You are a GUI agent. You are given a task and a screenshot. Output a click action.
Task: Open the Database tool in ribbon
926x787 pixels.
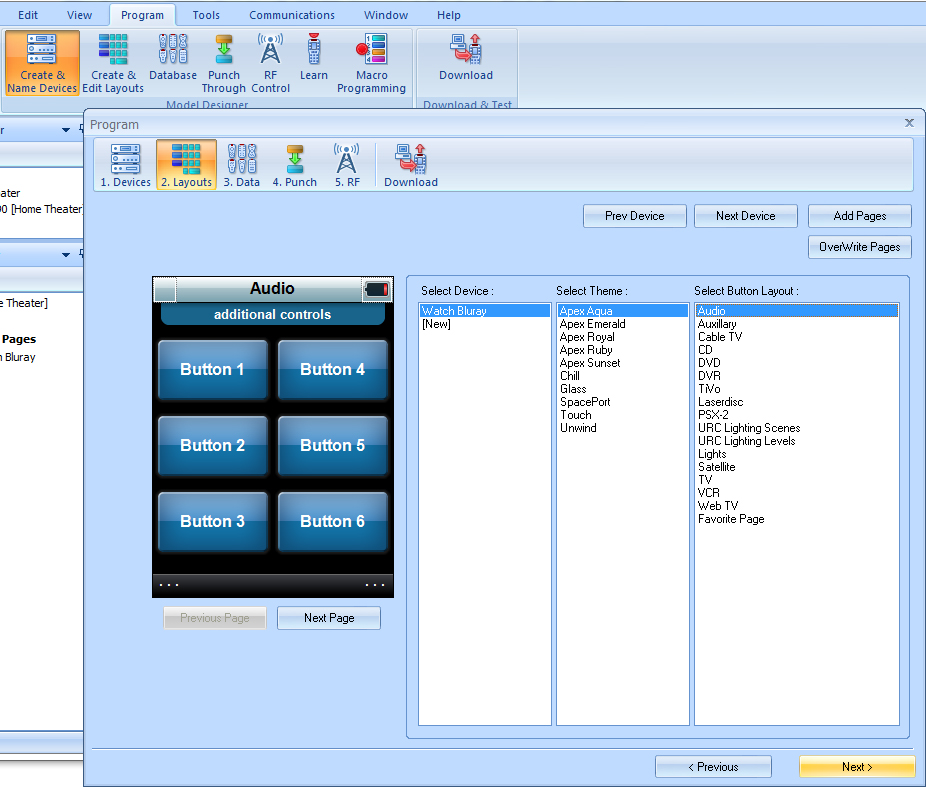173,58
